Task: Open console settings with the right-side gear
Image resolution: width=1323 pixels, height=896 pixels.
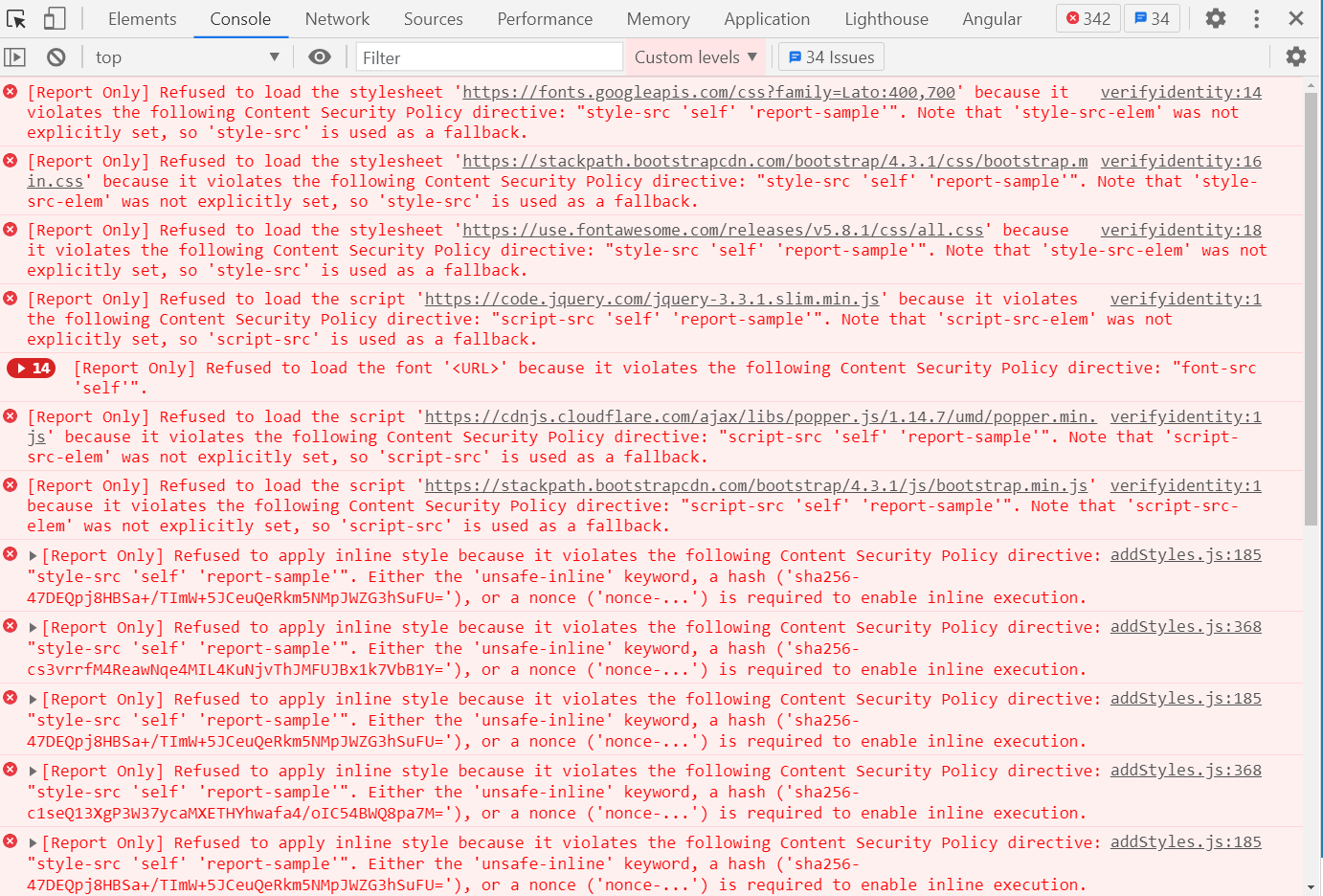Action: coord(1296,56)
